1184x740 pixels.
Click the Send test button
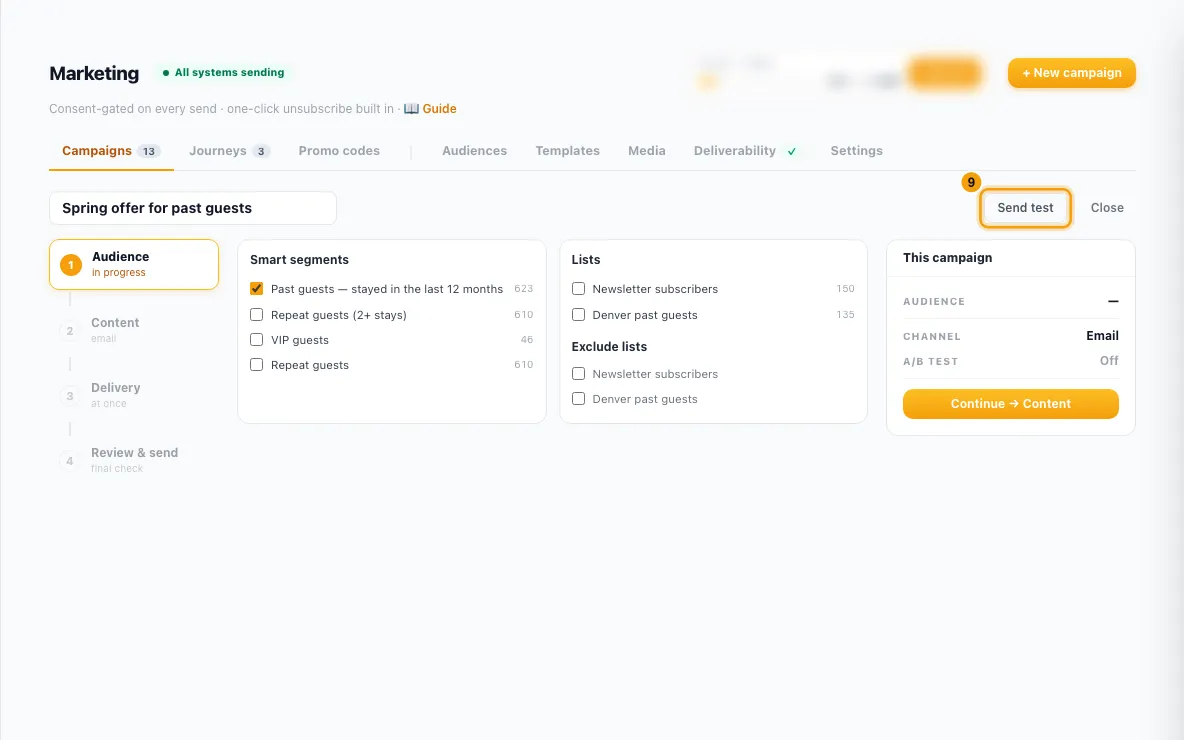coord(1025,208)
